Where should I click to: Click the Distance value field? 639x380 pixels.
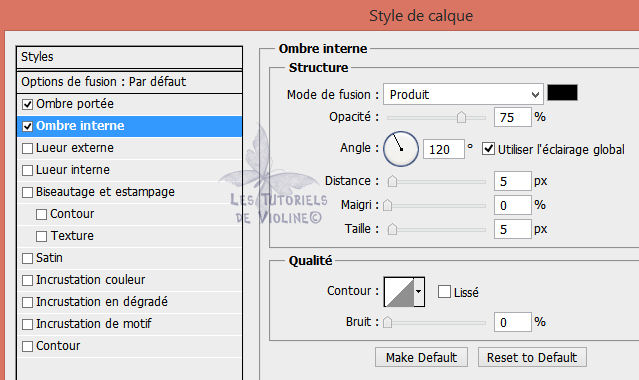click(x=512, y=181)
